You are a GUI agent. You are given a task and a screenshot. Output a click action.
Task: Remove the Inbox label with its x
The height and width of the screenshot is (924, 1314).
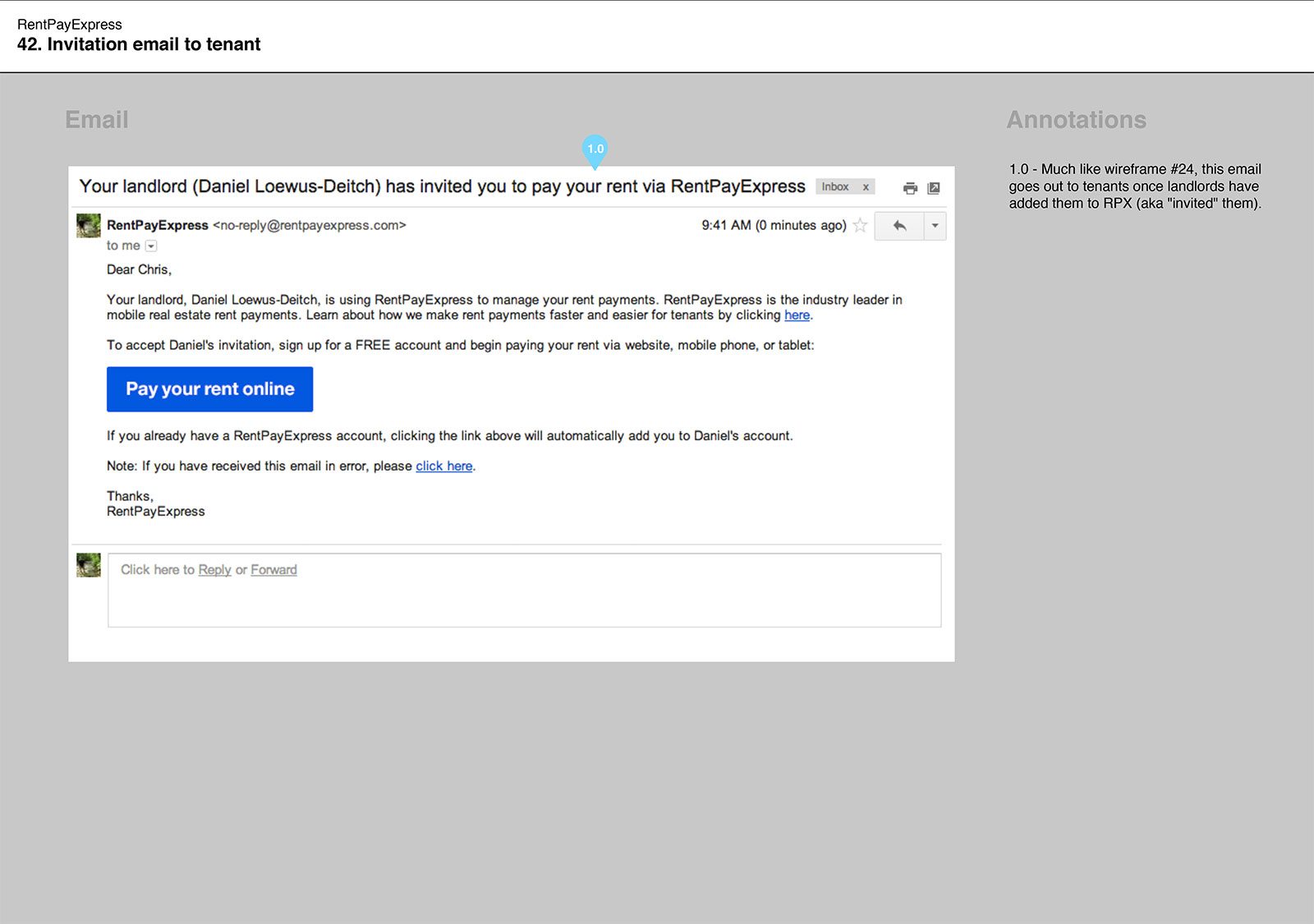click(866, 187)
